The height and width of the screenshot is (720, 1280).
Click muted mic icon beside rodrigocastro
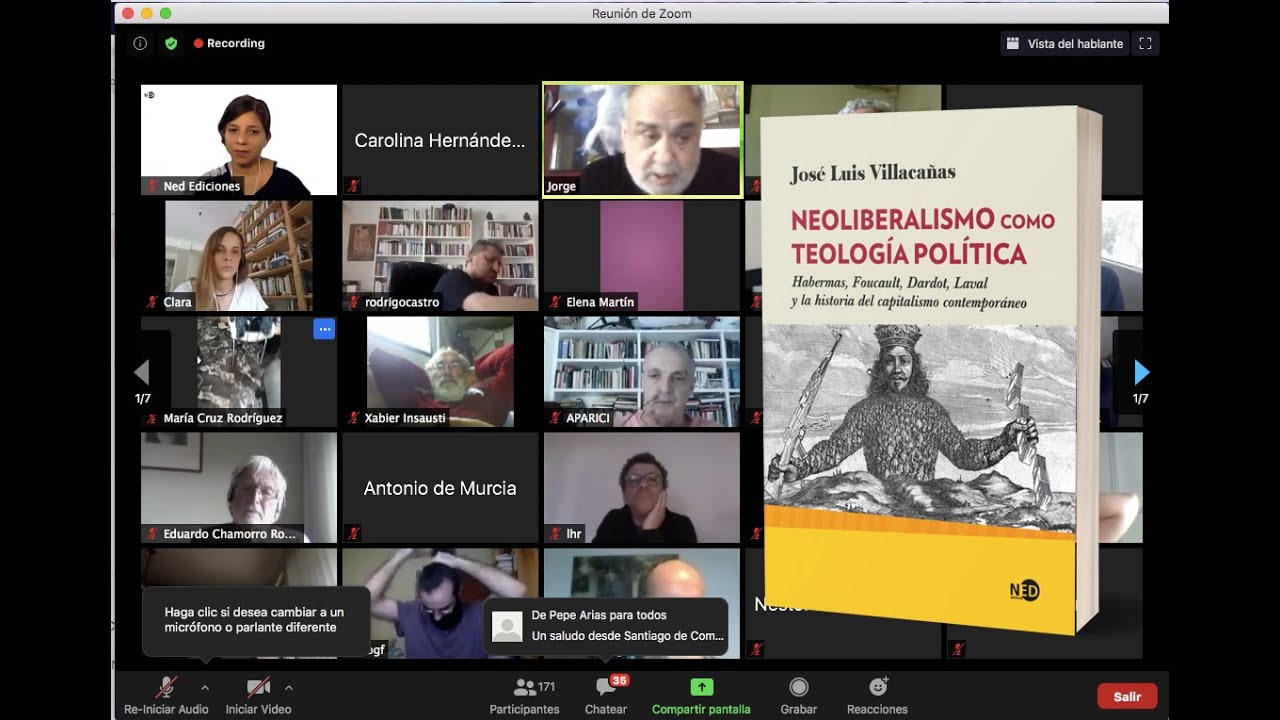tap(355, 302)
